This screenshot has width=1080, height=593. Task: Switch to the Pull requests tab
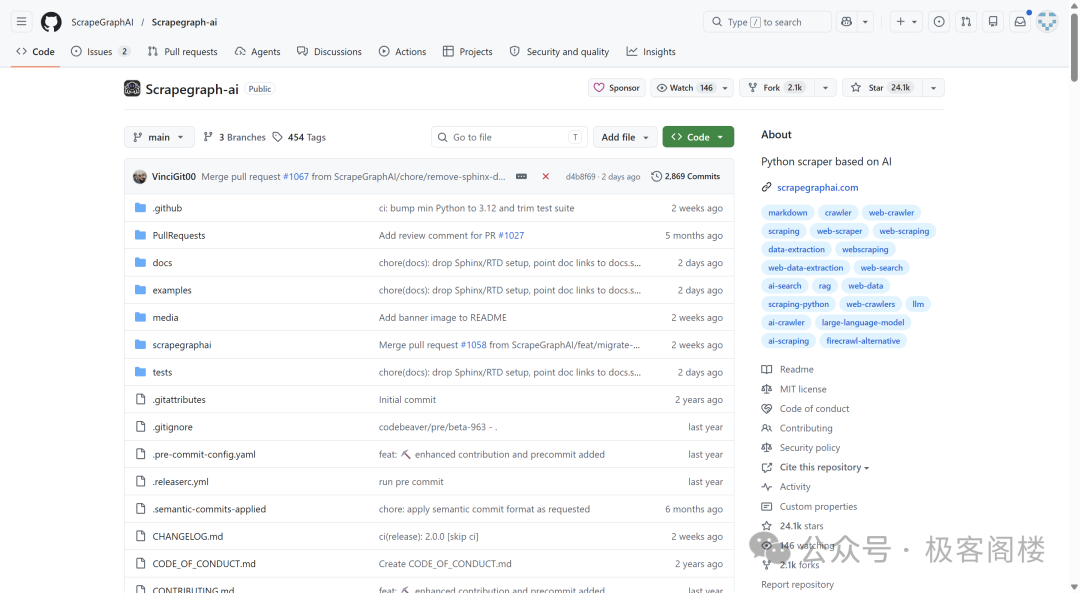pos(183,52)
